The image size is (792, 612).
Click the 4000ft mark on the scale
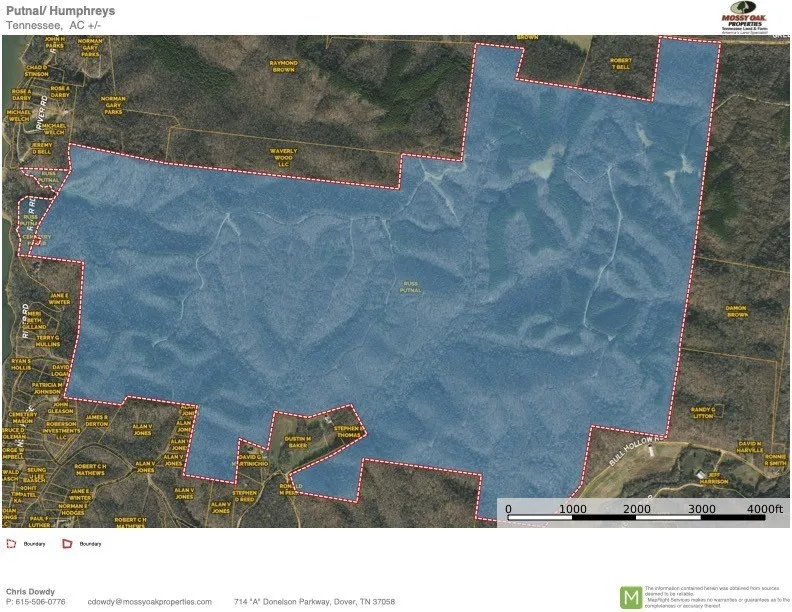point(765,508)
